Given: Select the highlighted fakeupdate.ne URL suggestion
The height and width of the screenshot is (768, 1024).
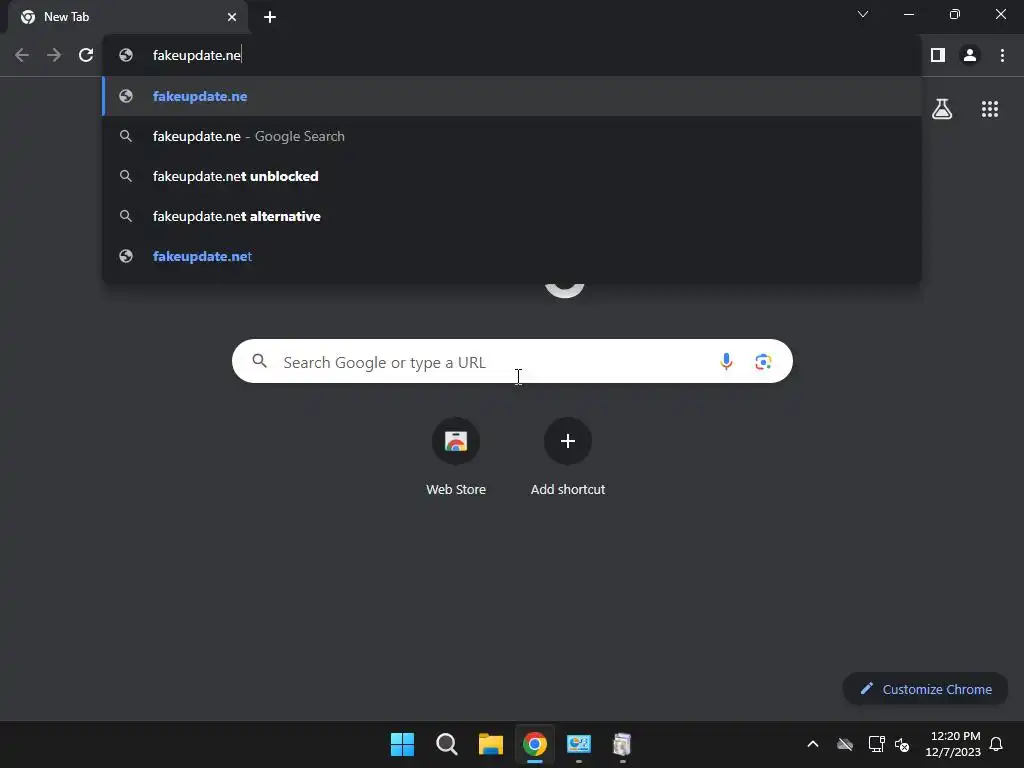Looking at the screenshot, I should click(x=512, y=96).
